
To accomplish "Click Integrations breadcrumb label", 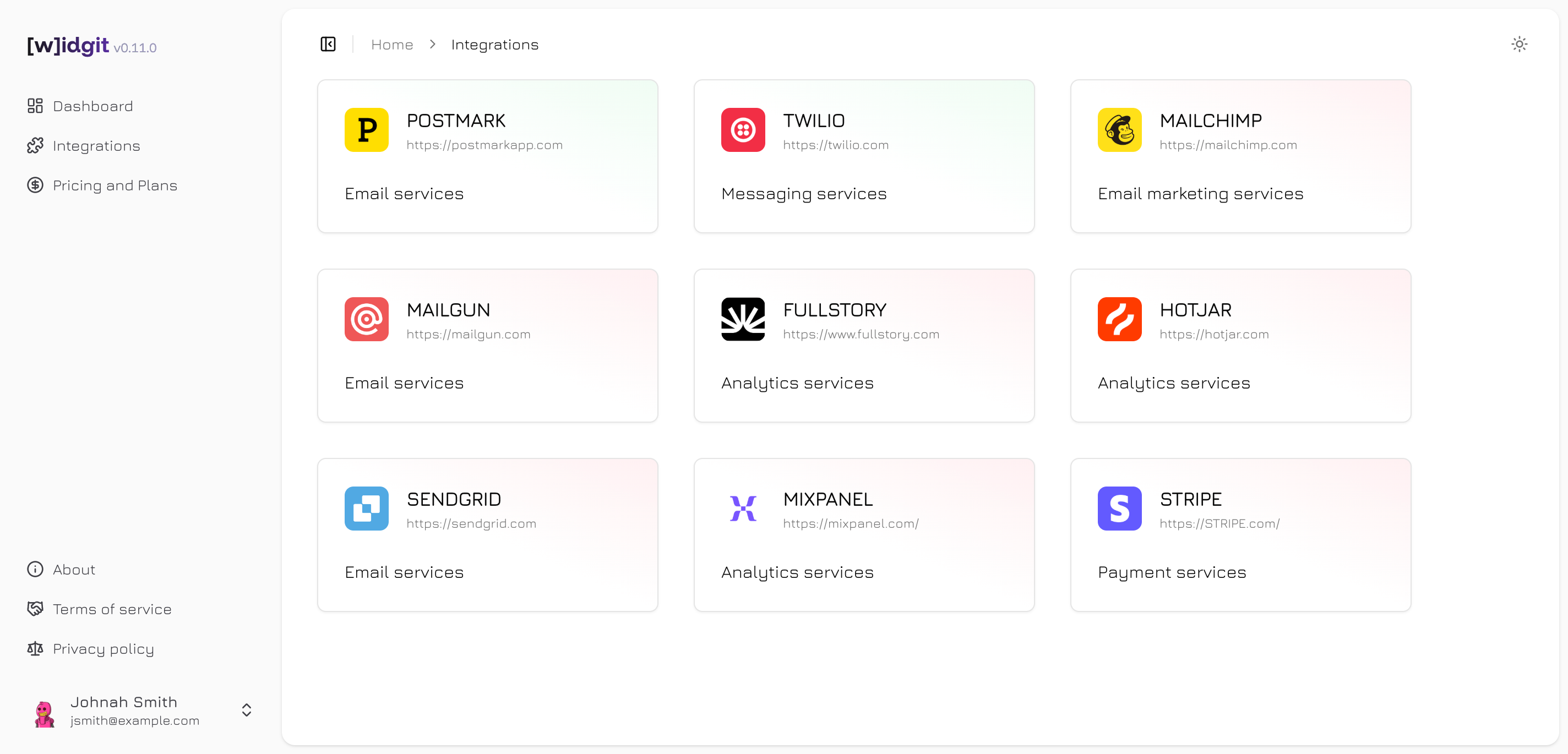I will (x=495, y=45).
